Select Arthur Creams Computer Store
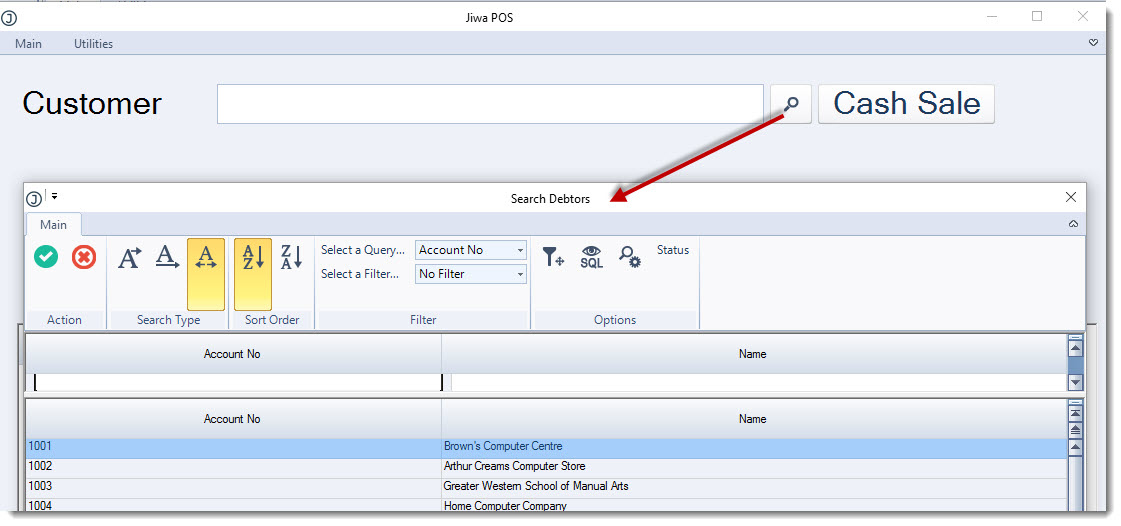 click(x=754, y=469)
